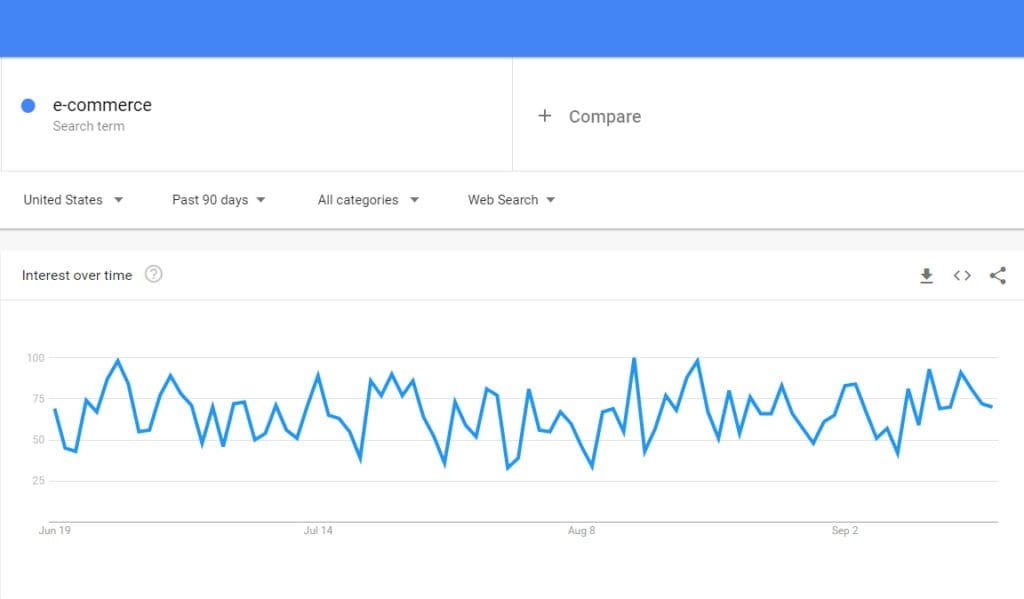1024x599 pixels.
Task: Open the help question mark icon
Action: coord(153,274)
